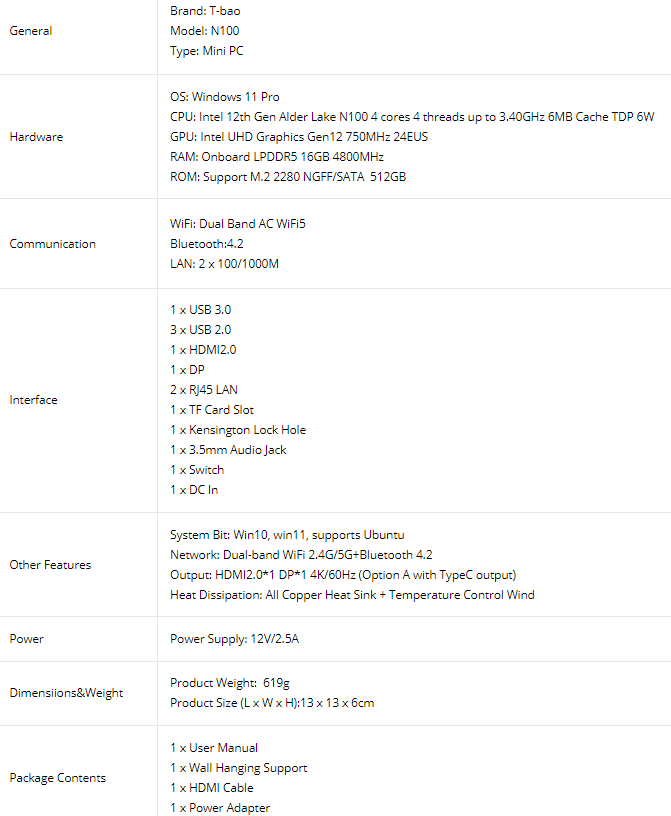Select the Power row label

point(27,639)
